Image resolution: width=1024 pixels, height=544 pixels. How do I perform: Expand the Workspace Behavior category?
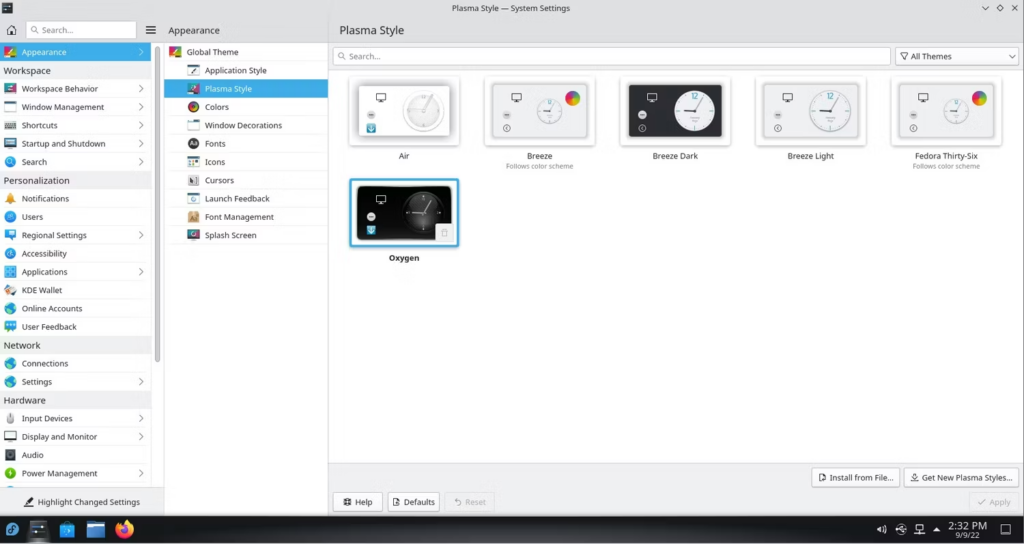pyautogui.click(x=141, y=89)
